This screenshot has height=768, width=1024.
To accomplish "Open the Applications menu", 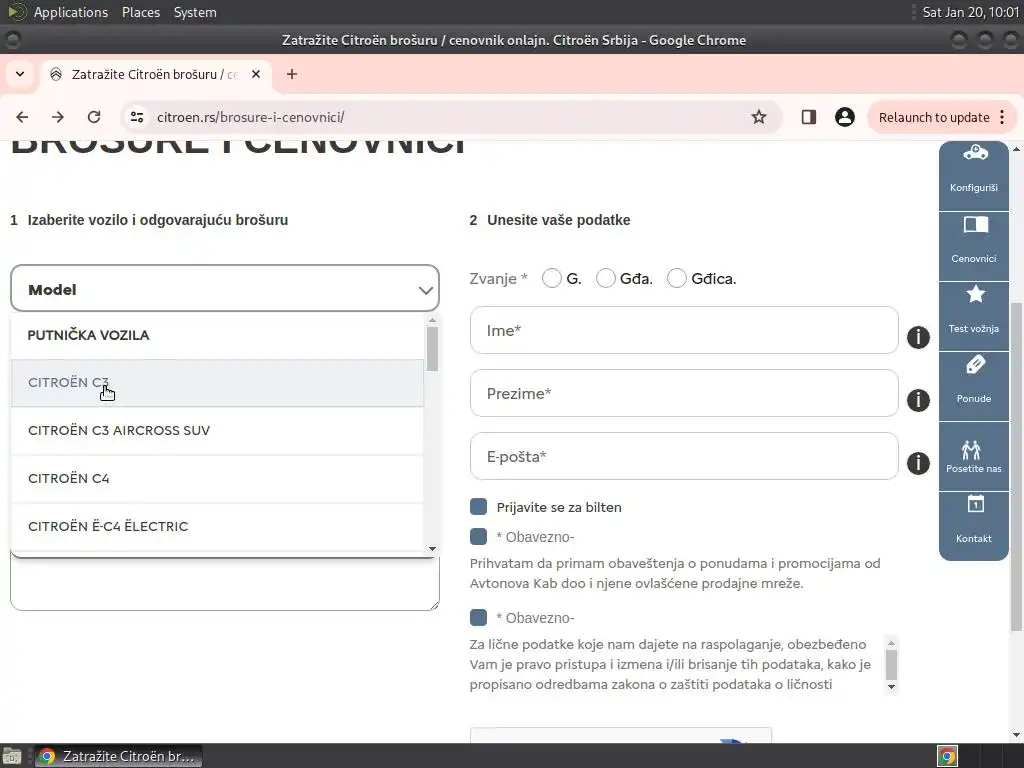I will (71, 12).
